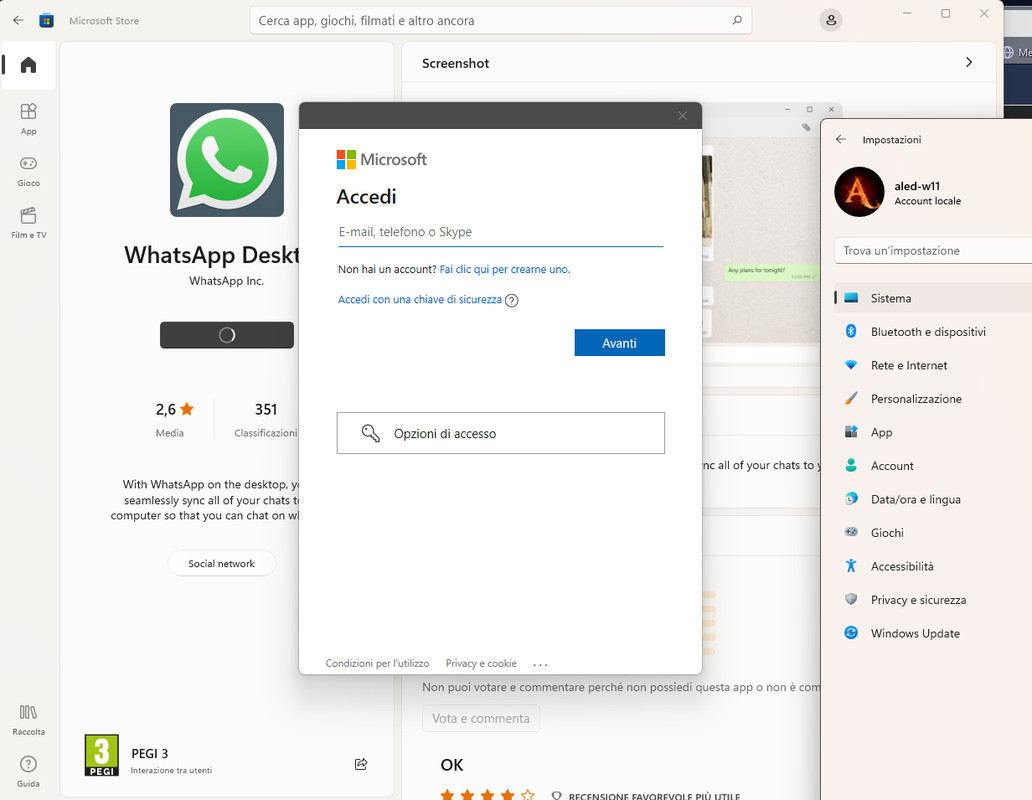Viewport: 1032px width, 800px height.
Task: Go to Microsoft Store Home icon
Action: pos(28,65)
